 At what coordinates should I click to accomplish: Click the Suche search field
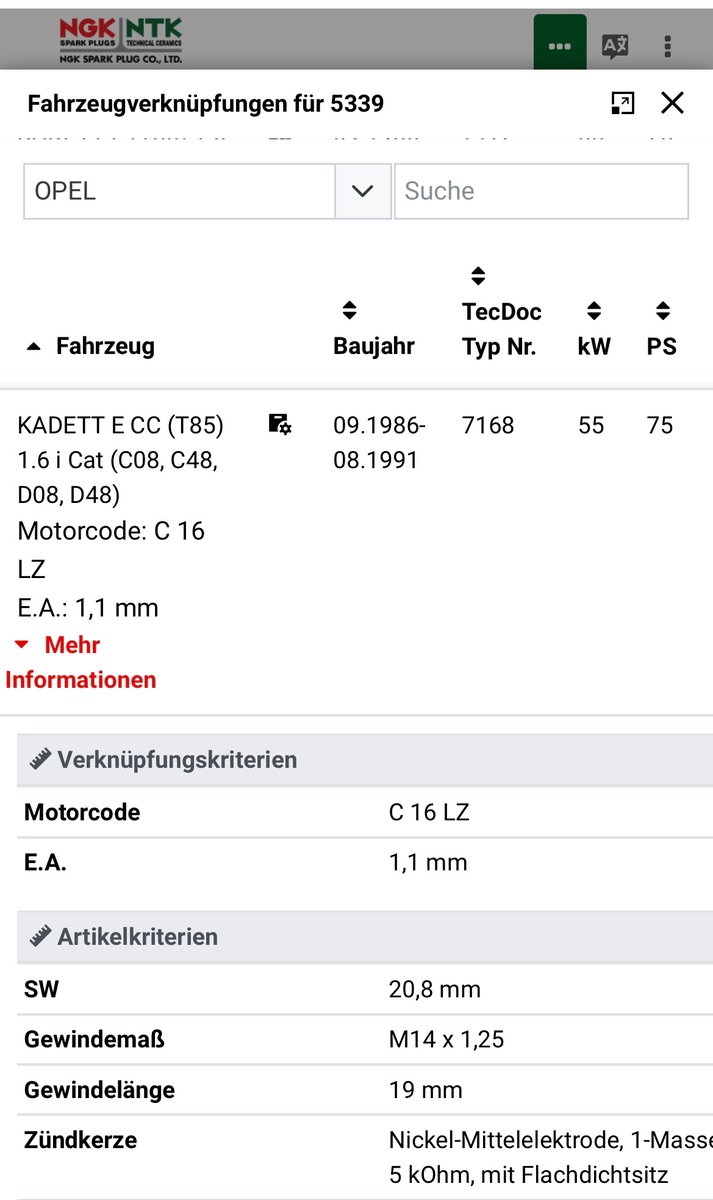(541, 191)
